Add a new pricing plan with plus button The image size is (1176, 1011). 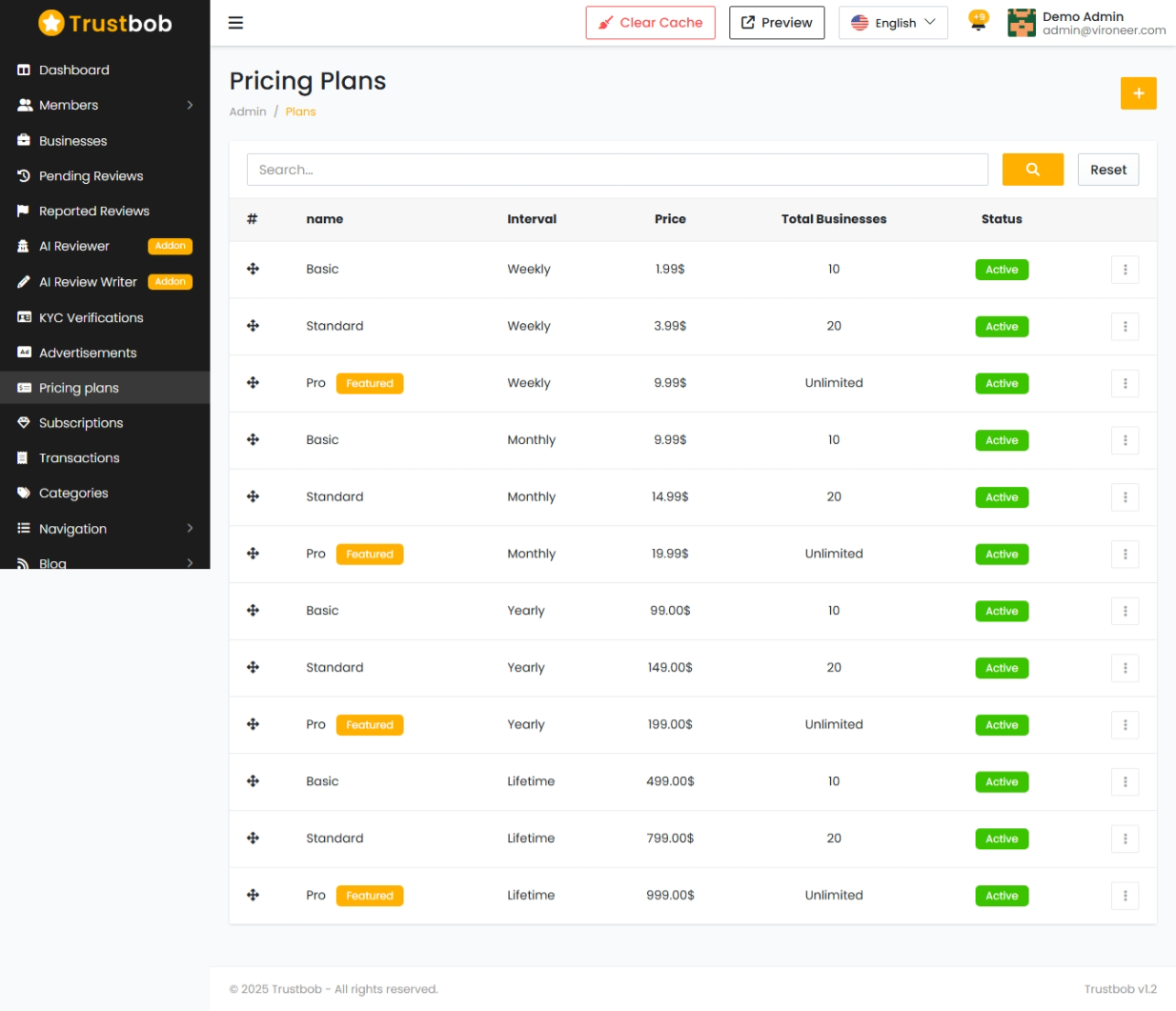coord(1138,93)
